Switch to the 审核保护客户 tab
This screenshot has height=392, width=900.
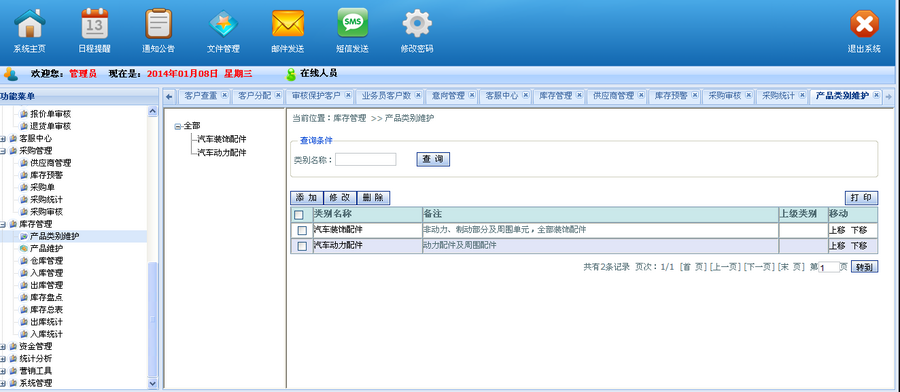click(x=316, y=96)
